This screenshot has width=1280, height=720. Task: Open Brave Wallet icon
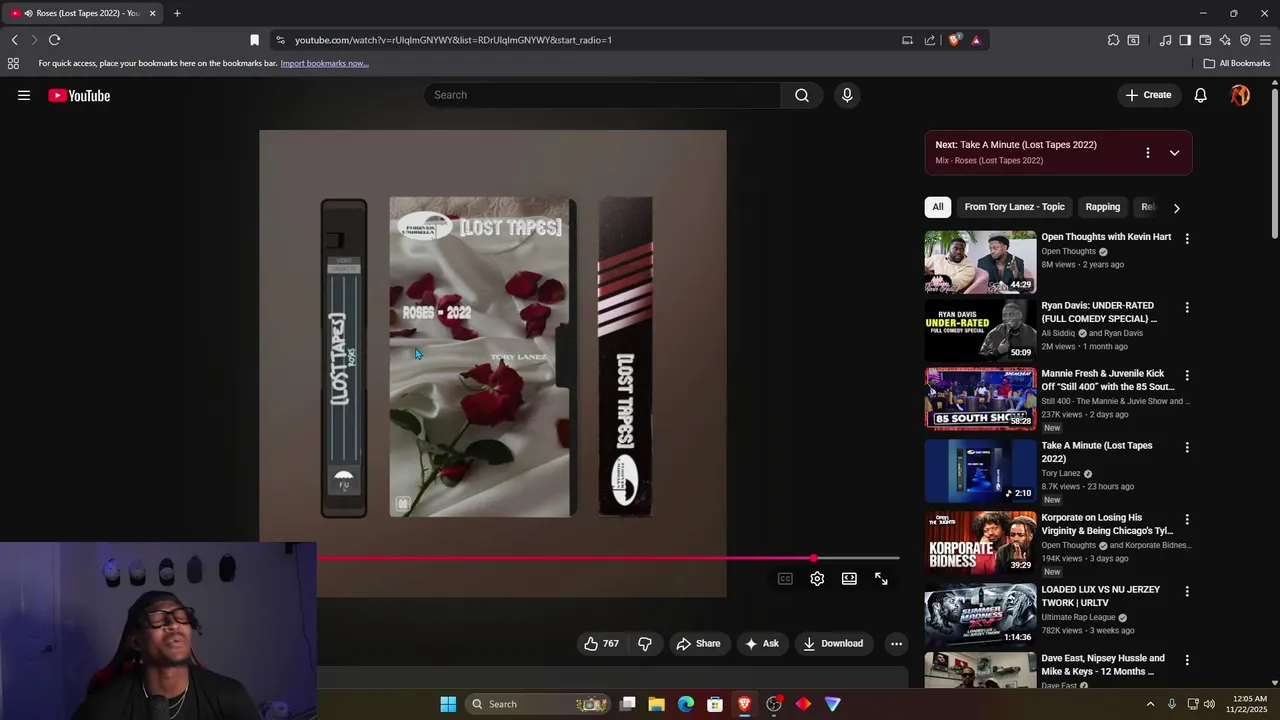[1205, 40]
